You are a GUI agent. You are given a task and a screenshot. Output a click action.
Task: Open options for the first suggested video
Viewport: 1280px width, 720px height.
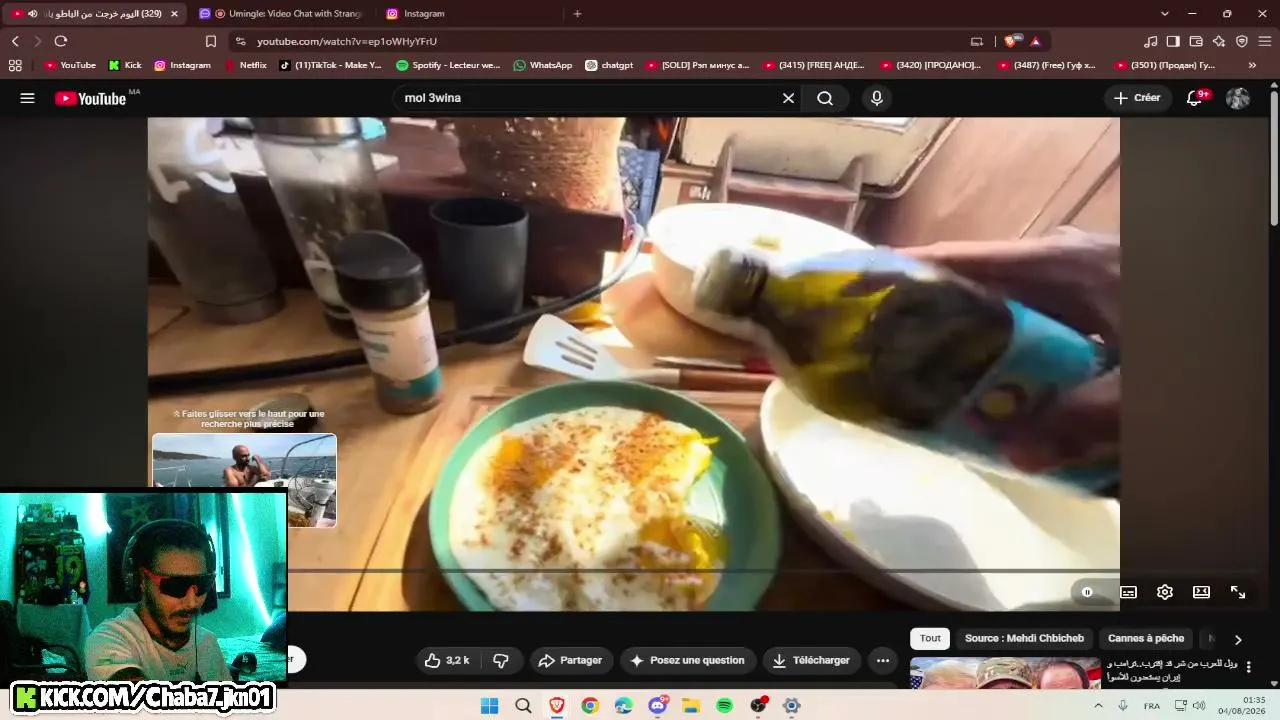point(1248,667)
